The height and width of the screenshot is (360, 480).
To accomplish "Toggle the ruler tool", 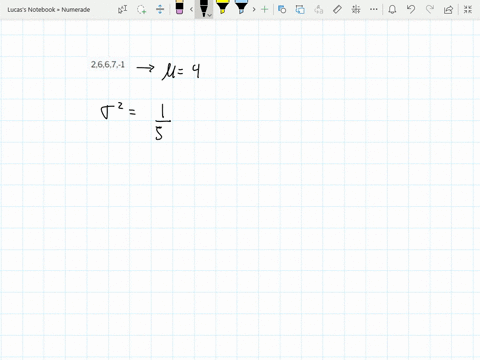I will tap(337, 9).
